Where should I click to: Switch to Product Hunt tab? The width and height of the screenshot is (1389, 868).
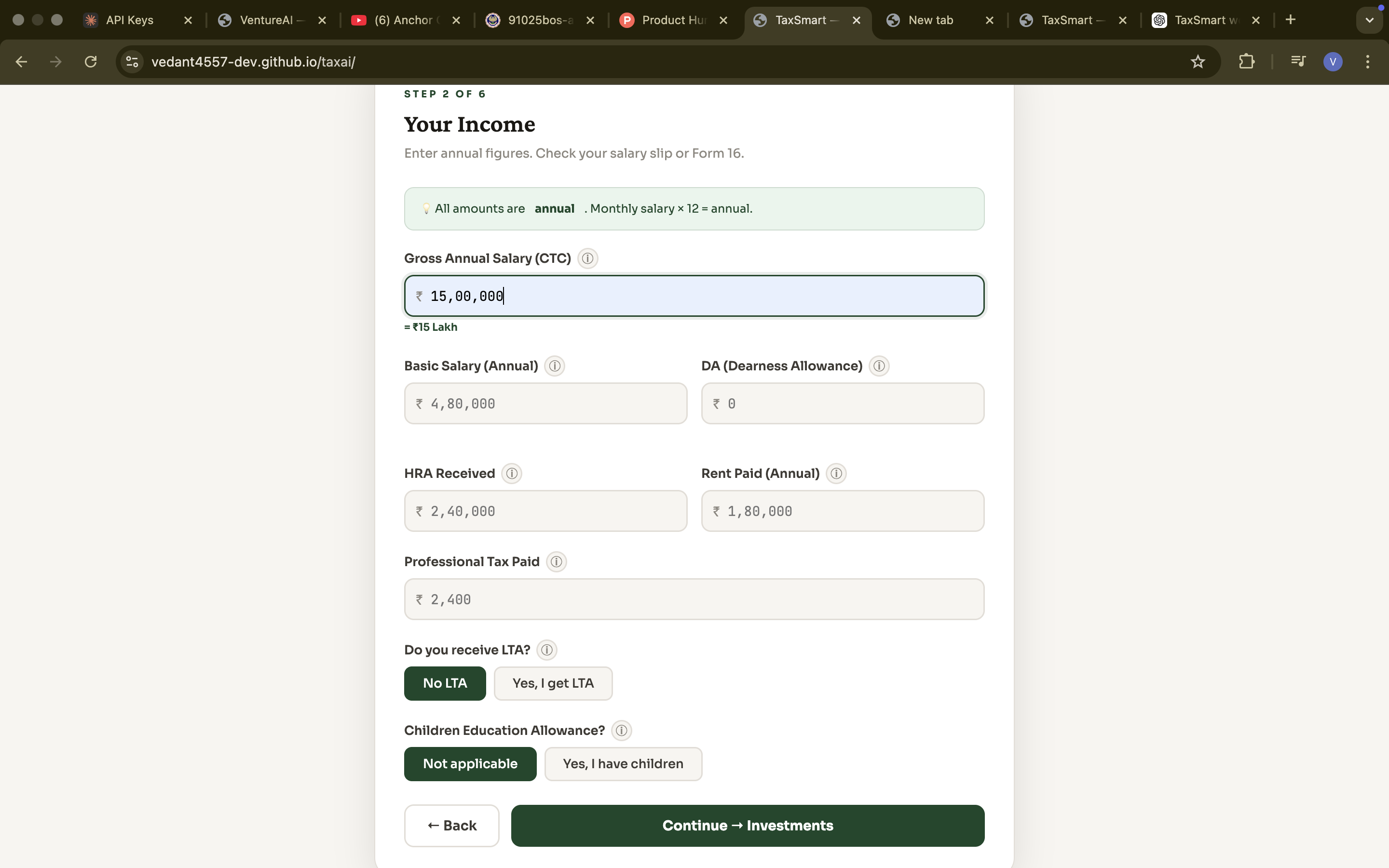(x=673, y=20)
